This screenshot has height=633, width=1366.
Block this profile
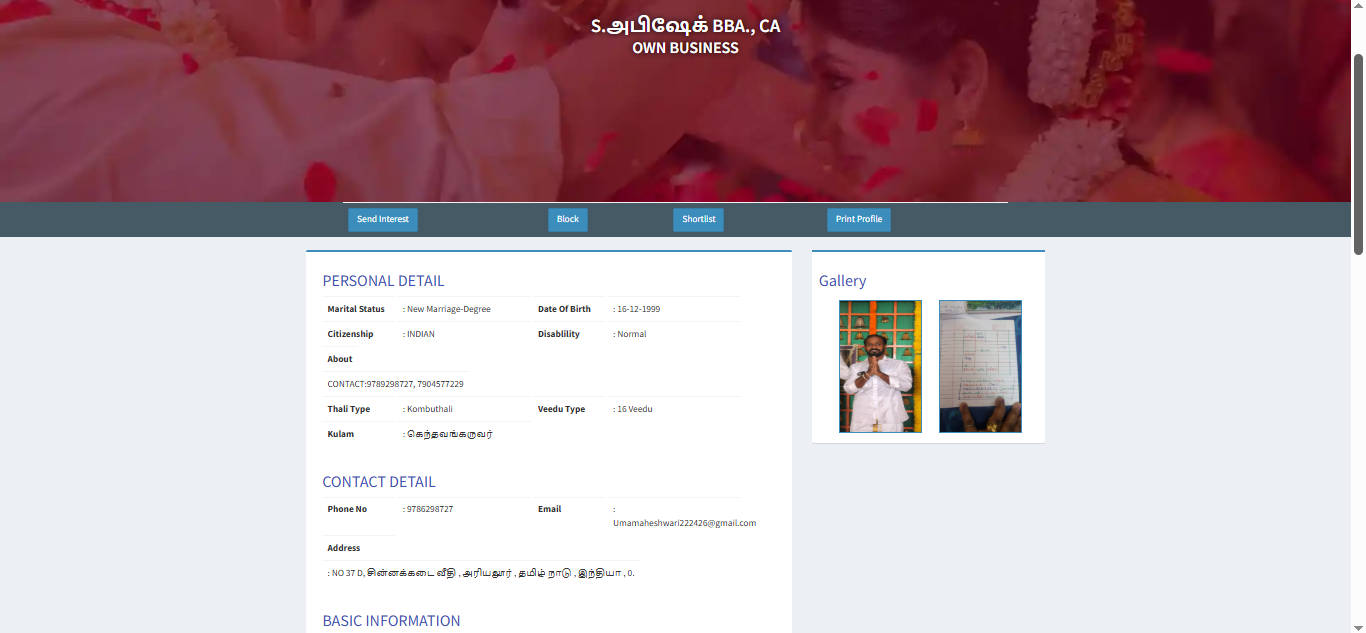click(567, 219)
